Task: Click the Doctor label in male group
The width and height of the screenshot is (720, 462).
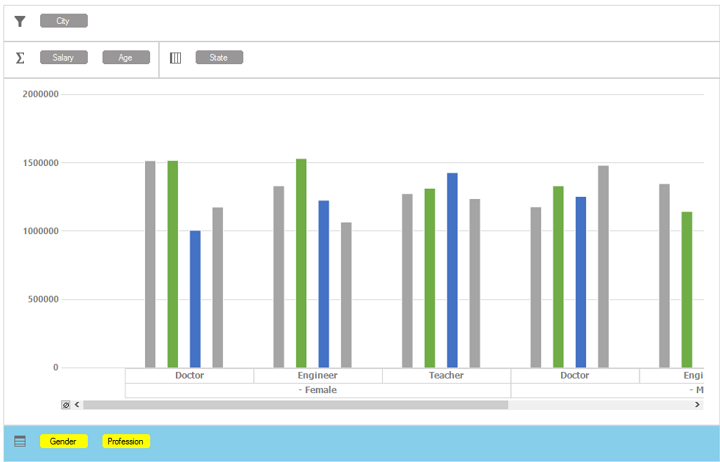Action: pos(575,376)
